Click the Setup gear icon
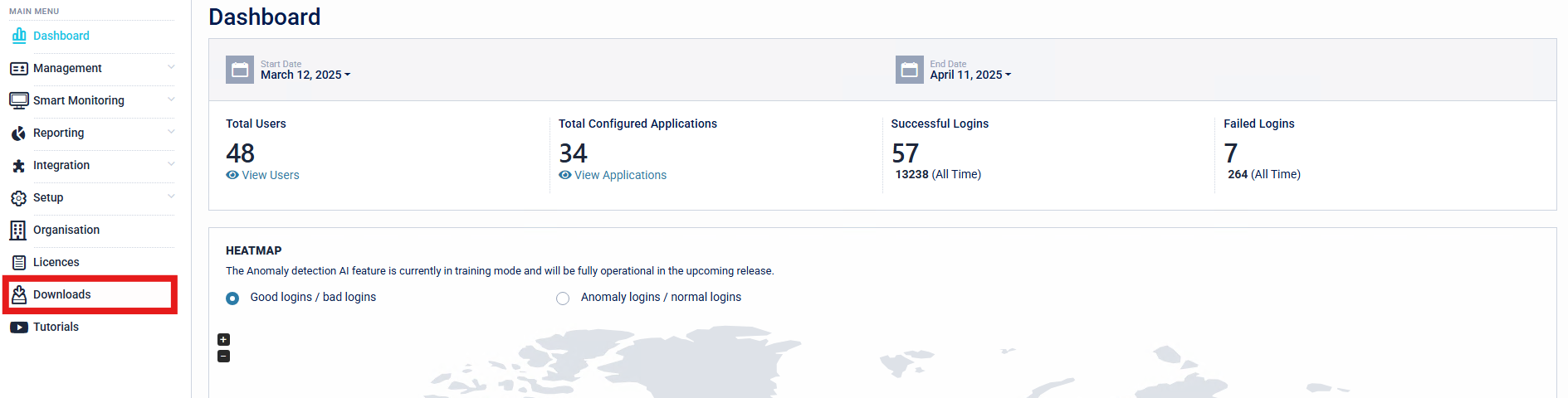The image size is (1568, 398). point(18,198)
